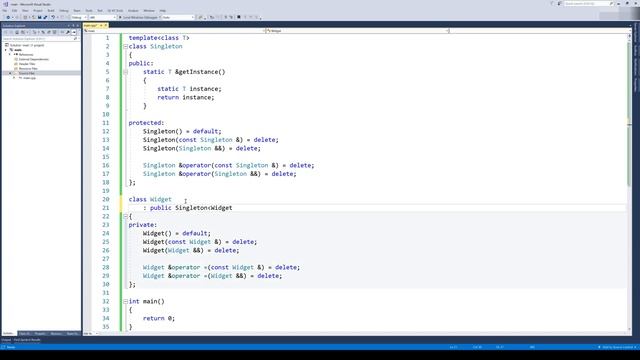Screen dimensions: 640x360
Task: Collapse the main project node in Solution Explorer
Action: tap(5, 50)
